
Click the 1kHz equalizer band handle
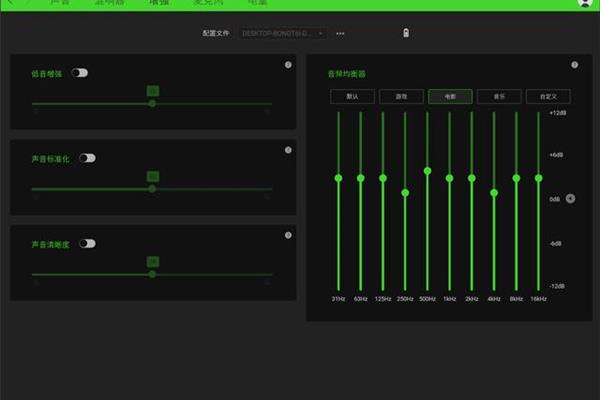pyautogui.click(x=450, y=178)
